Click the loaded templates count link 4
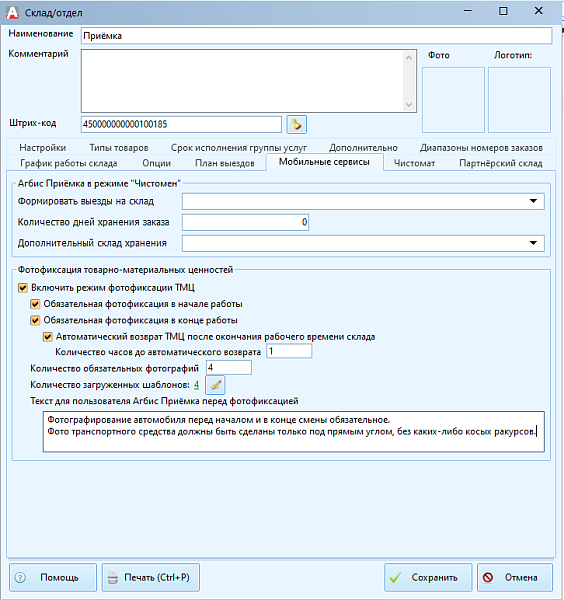 (196, 385)
